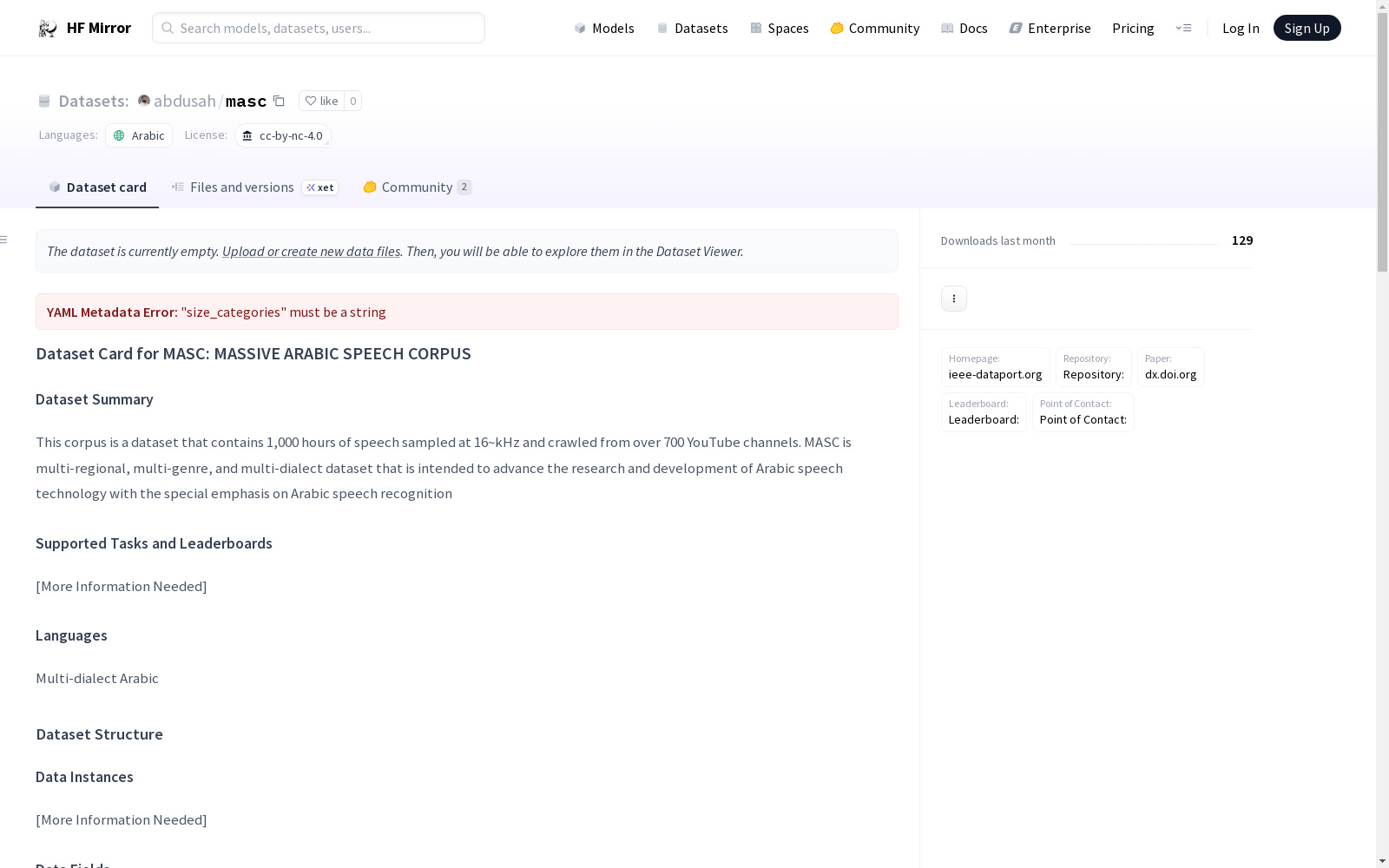
Task: Open Docs from the navbar
Action: coord(964,28)
